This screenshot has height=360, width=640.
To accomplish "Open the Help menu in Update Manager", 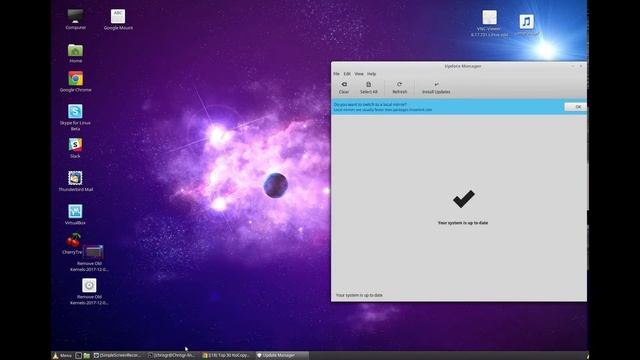I will [371, 74].
